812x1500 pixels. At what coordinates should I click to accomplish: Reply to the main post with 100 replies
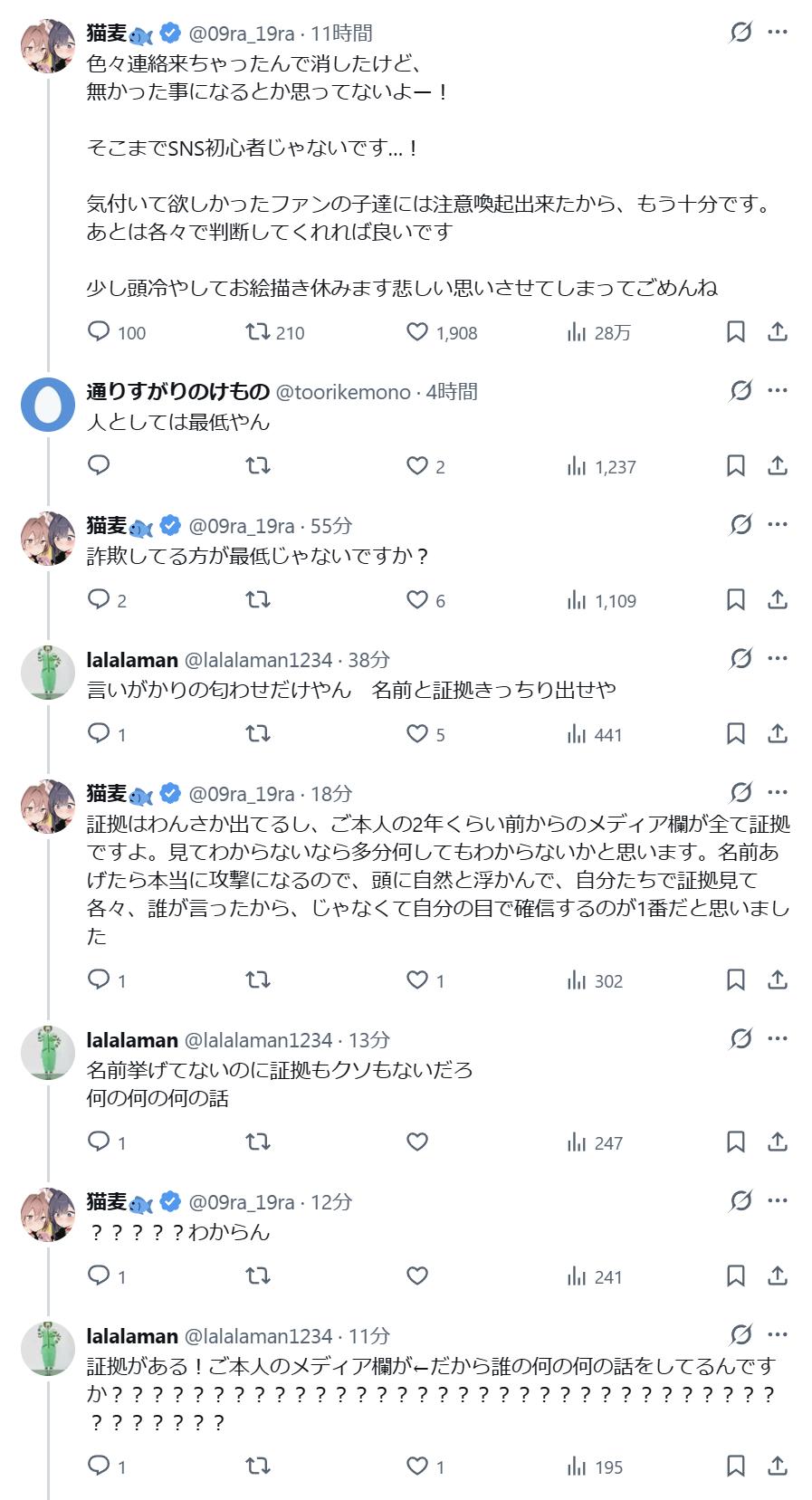point(99,332)
